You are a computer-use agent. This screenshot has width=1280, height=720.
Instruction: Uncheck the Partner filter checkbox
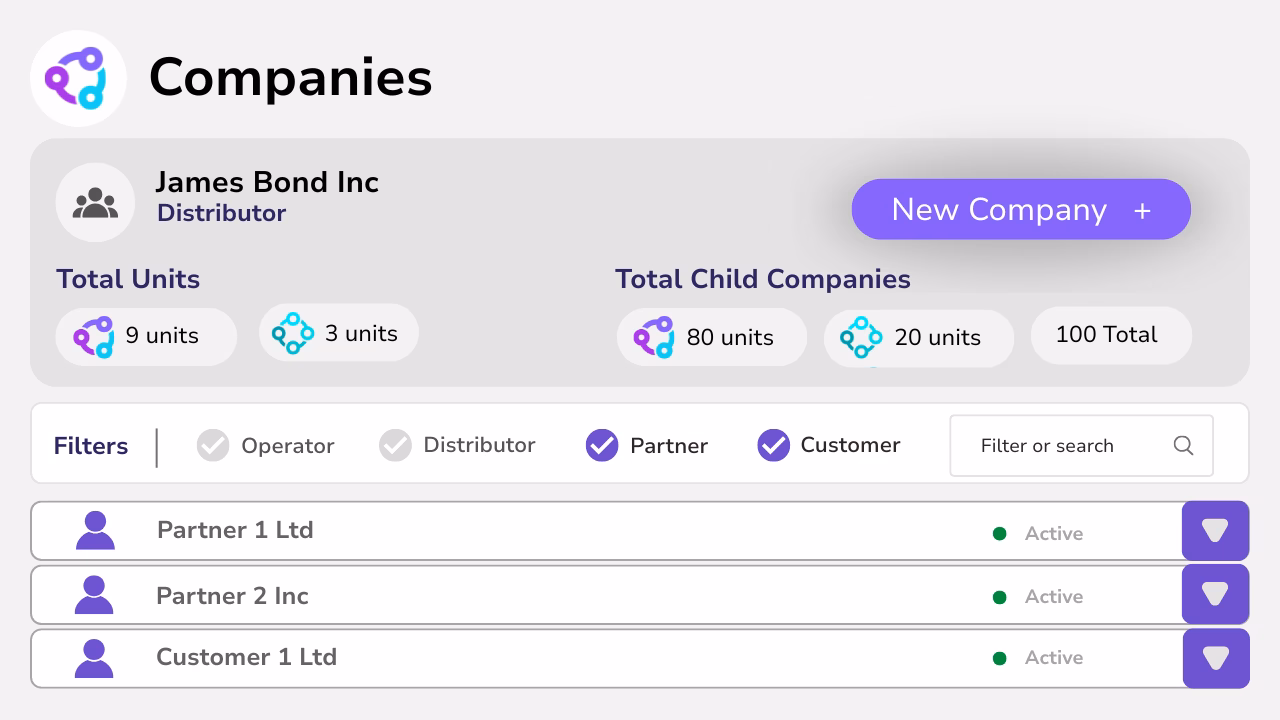coord(602,445)
